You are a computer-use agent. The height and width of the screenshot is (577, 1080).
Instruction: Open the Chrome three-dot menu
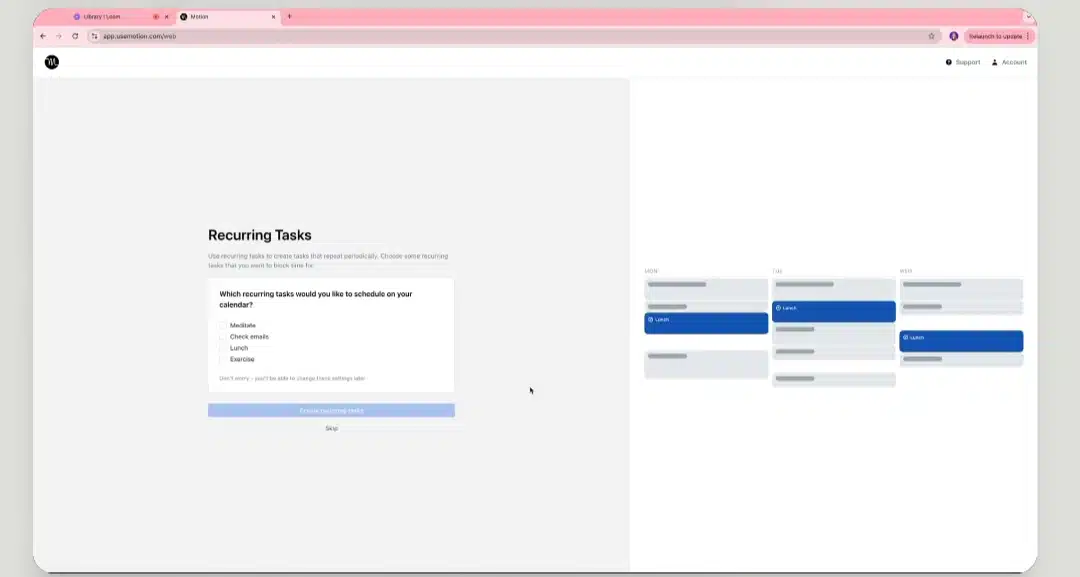[1028, 36]
